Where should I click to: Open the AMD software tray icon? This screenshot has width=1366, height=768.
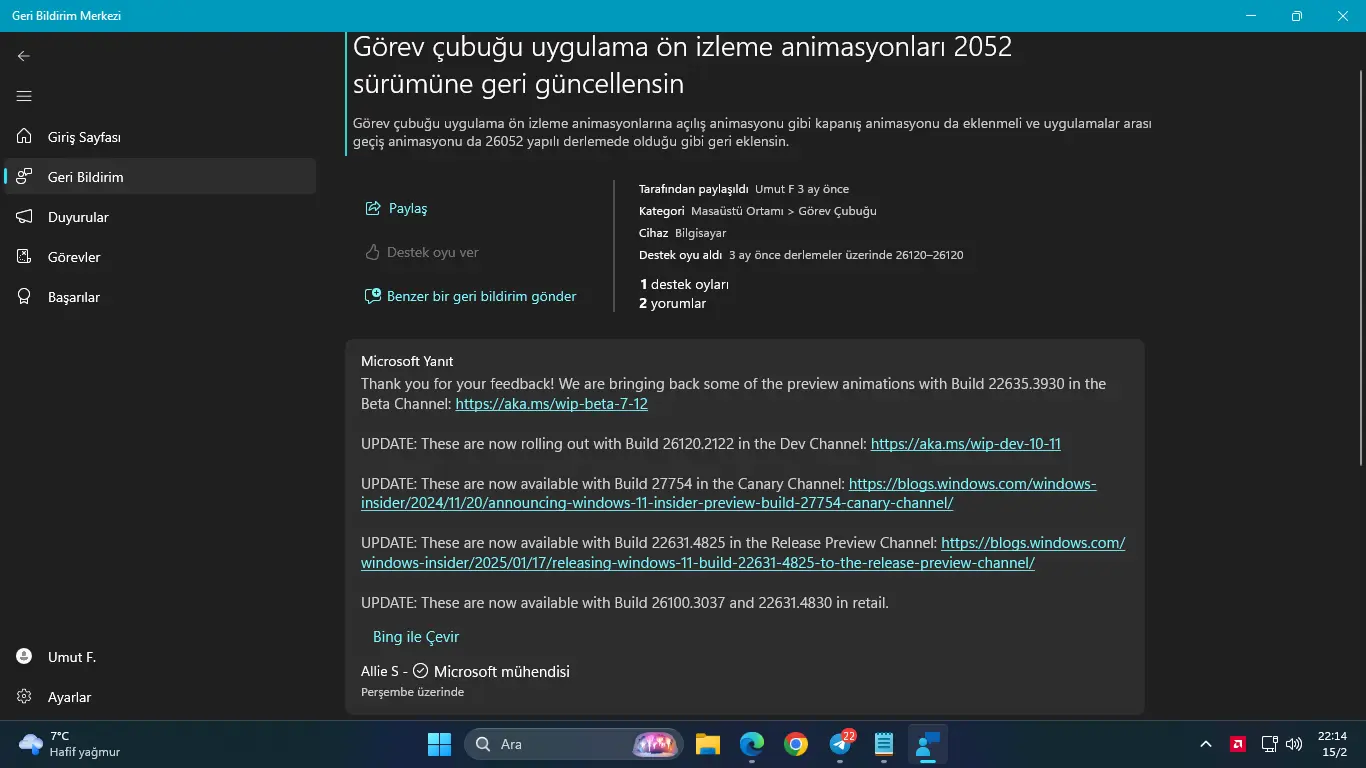coord(1238,744)
